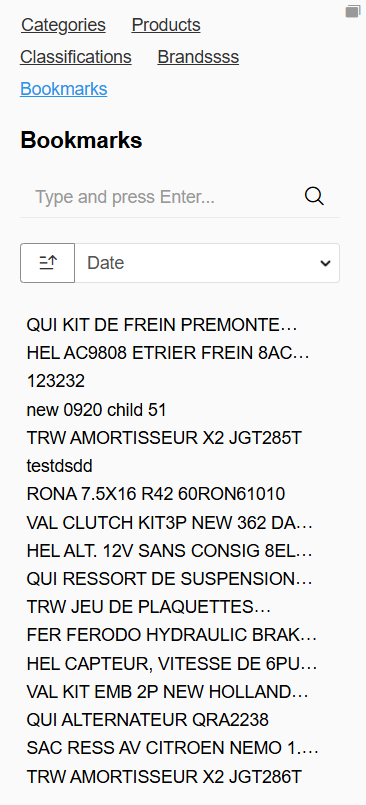366x805 pixels.
Task: Select the testdsdd bookmark
Action: pos(60,466)
